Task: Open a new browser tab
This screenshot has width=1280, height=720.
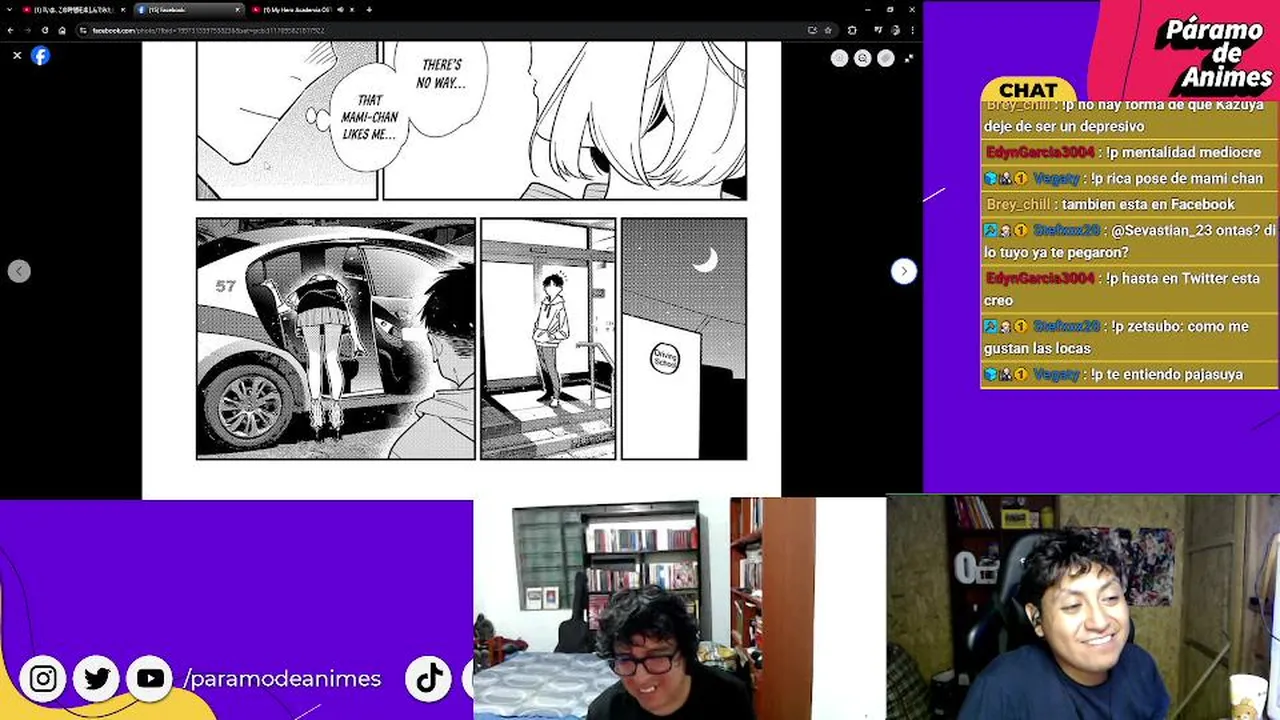Action: tap(369, 10)
